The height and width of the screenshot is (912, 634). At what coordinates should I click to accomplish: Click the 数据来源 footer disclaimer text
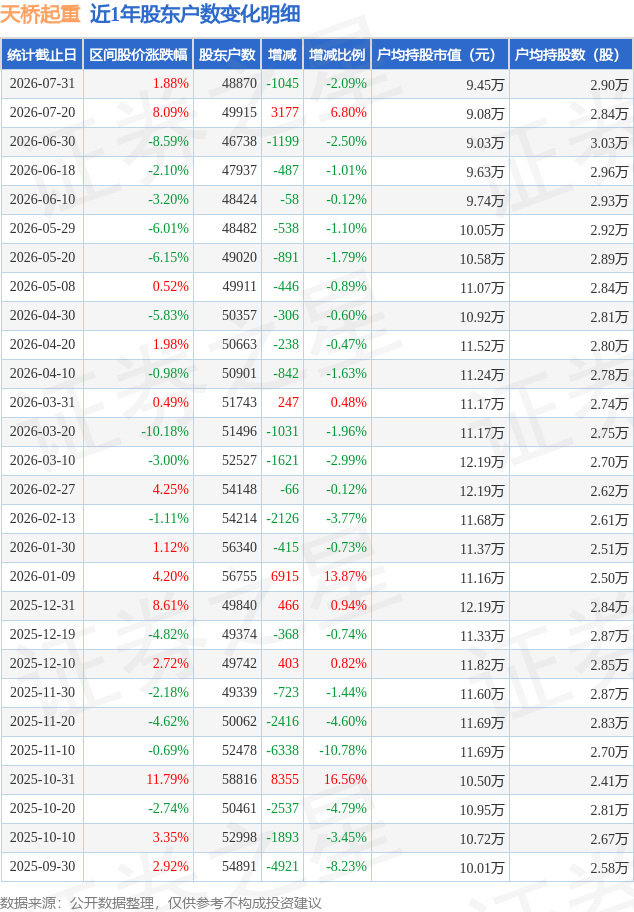point(161,903)
